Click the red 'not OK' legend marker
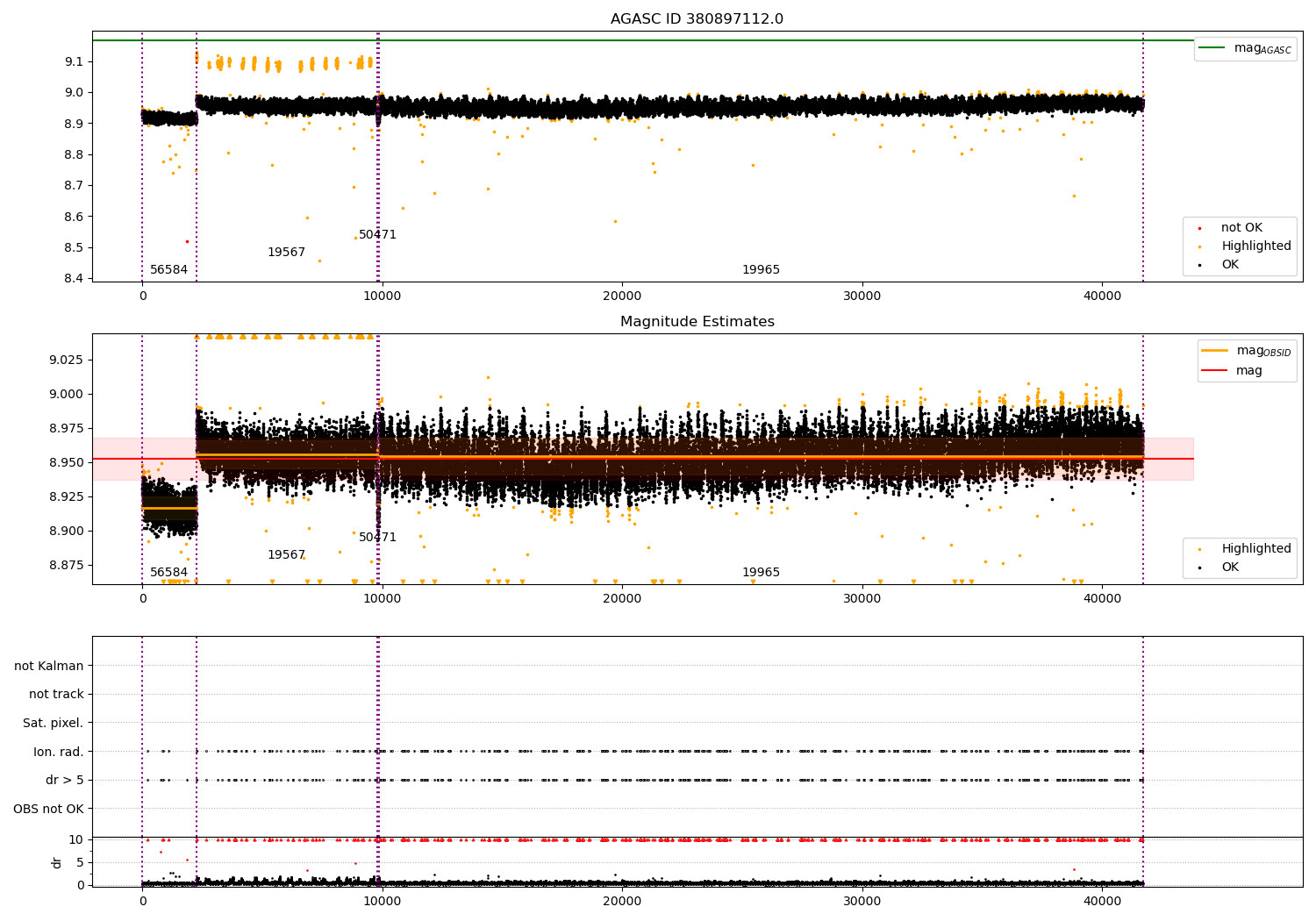Screen dimensions: 1316x921 tap(1199, 228)
